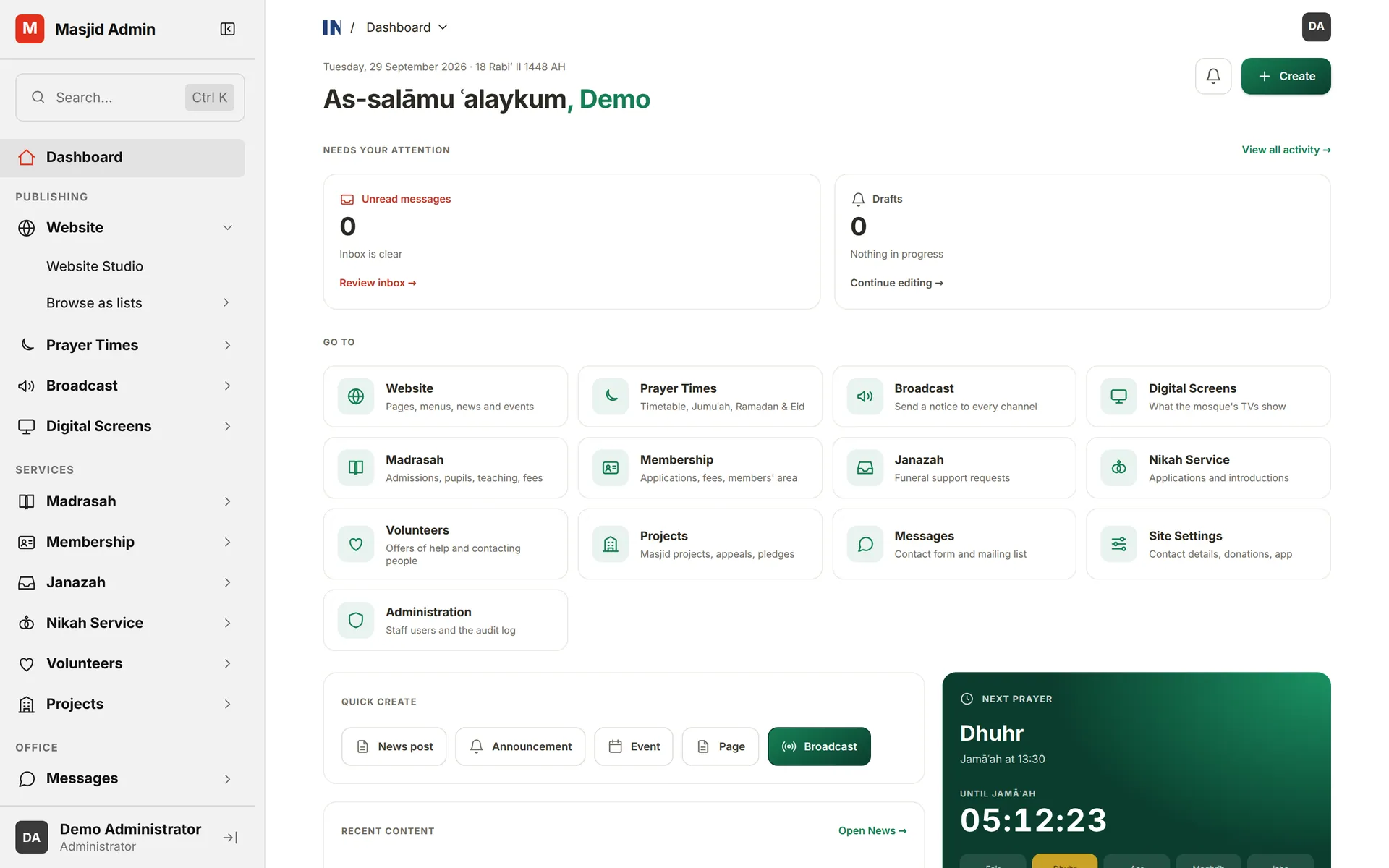Click the moon icon on Prayer Times card
Screen dimensions: 1389x868
click(x=611, y=396)
